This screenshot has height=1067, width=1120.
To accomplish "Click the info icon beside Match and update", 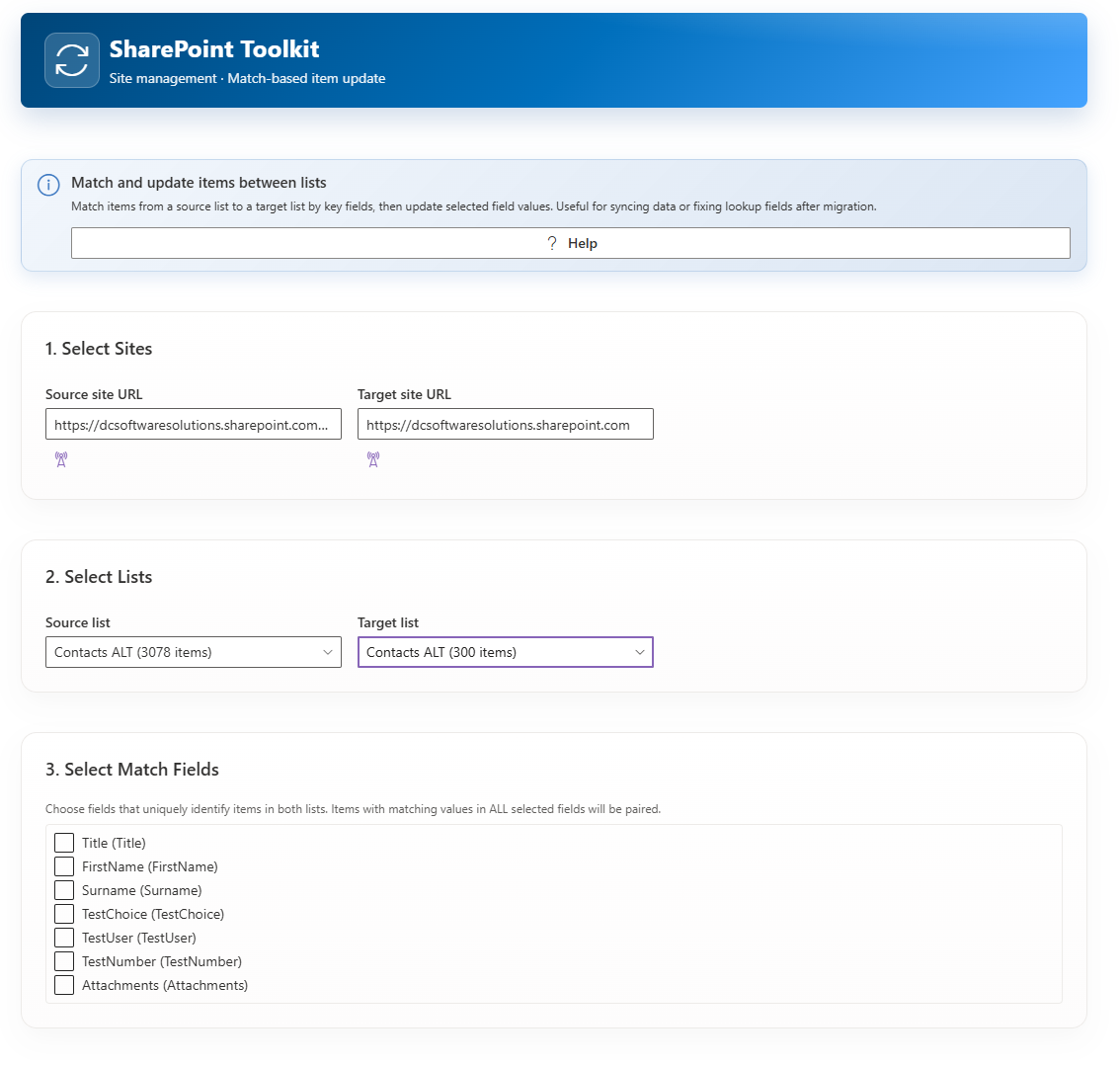I will pyautogui.click(x=48, y=185).
